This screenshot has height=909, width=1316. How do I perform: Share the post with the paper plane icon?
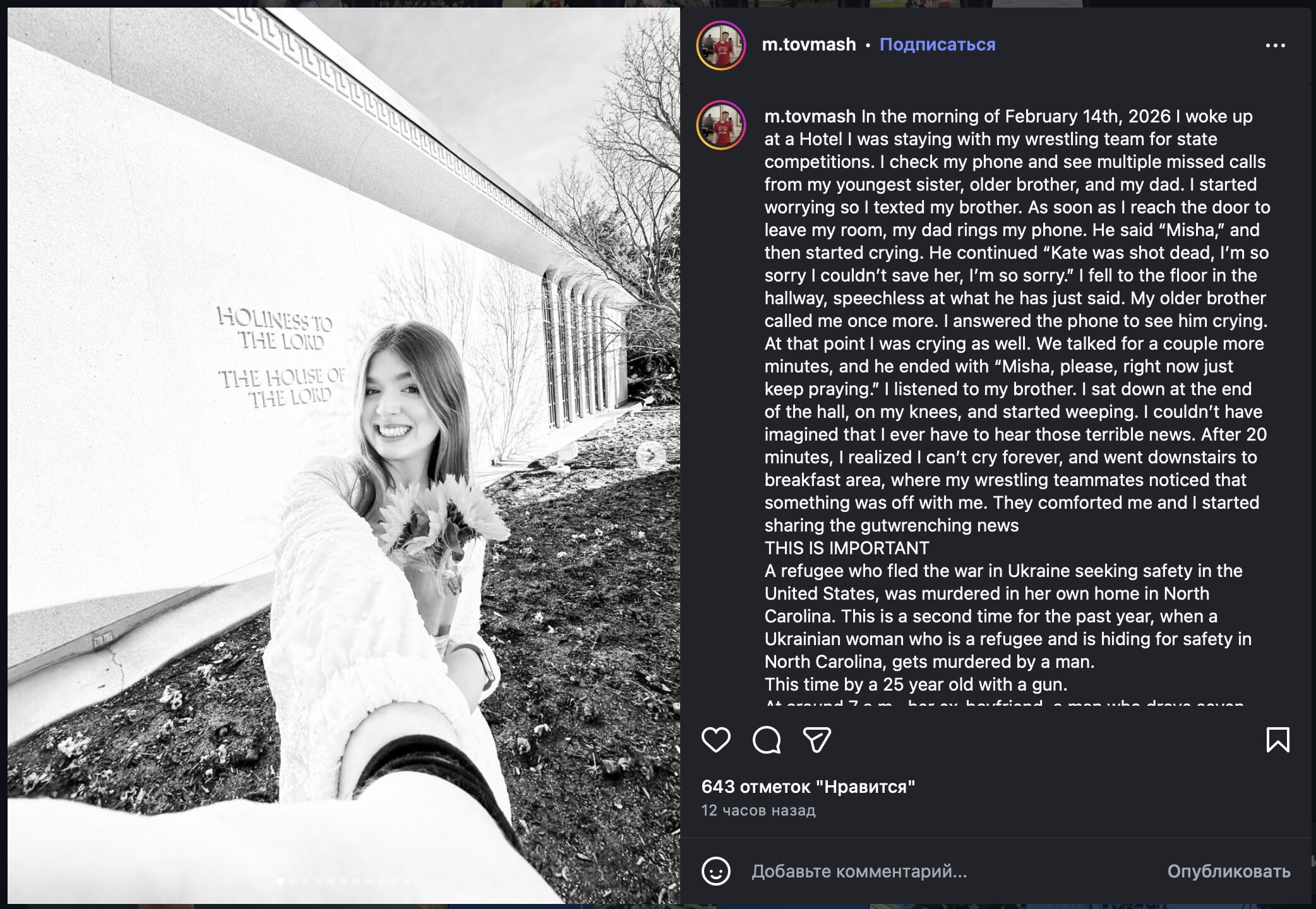tap(817, 740)
